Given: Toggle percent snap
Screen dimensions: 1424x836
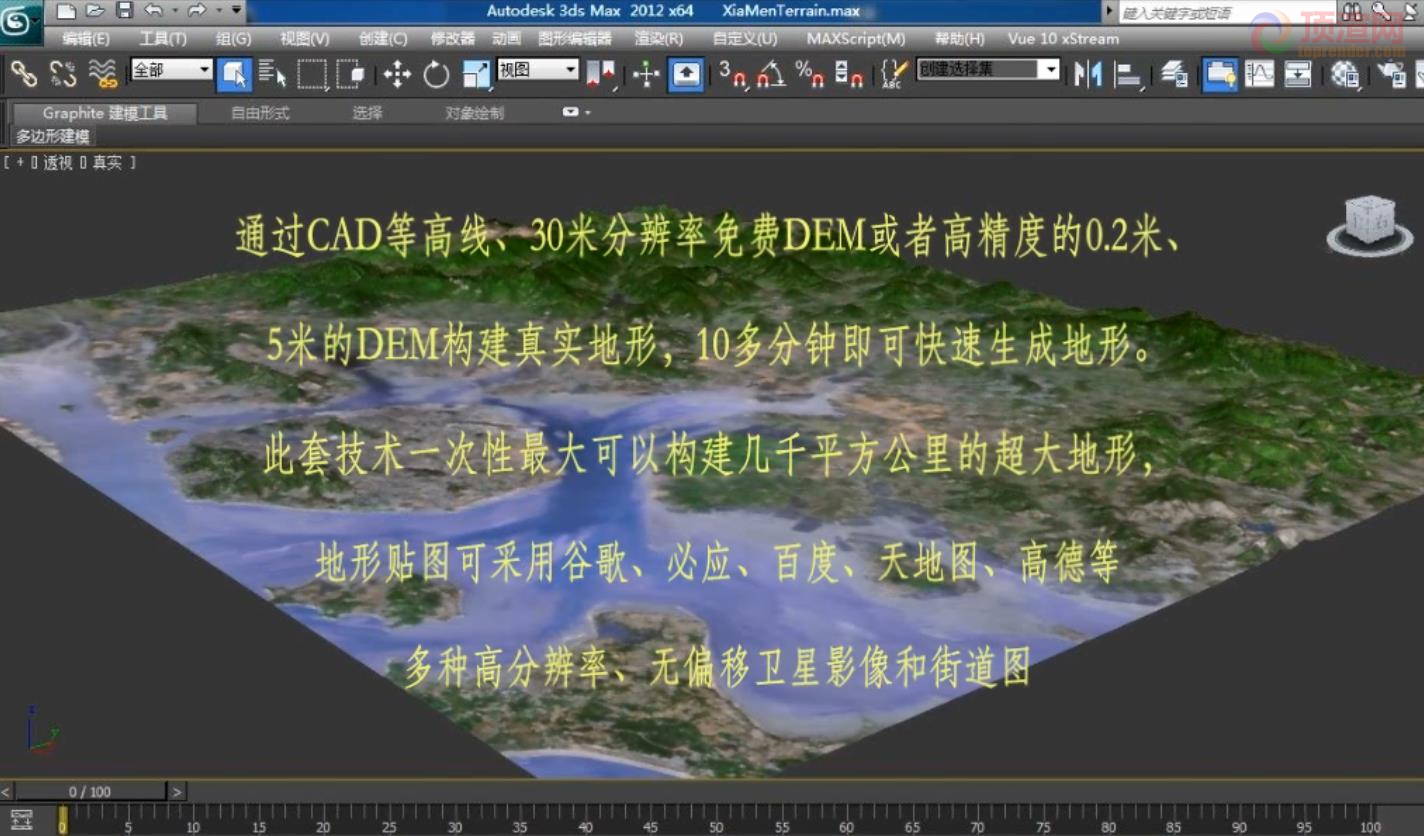Looking at the screenshot, I should (809, 74).
